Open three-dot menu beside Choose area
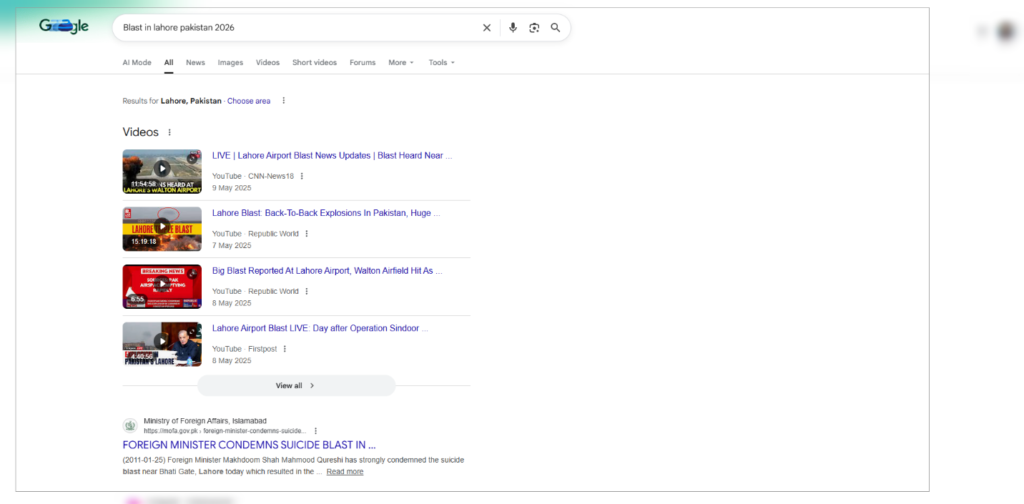Viewport: 1024px width, 504px height. pyautogui.click(x=283, y=101)
